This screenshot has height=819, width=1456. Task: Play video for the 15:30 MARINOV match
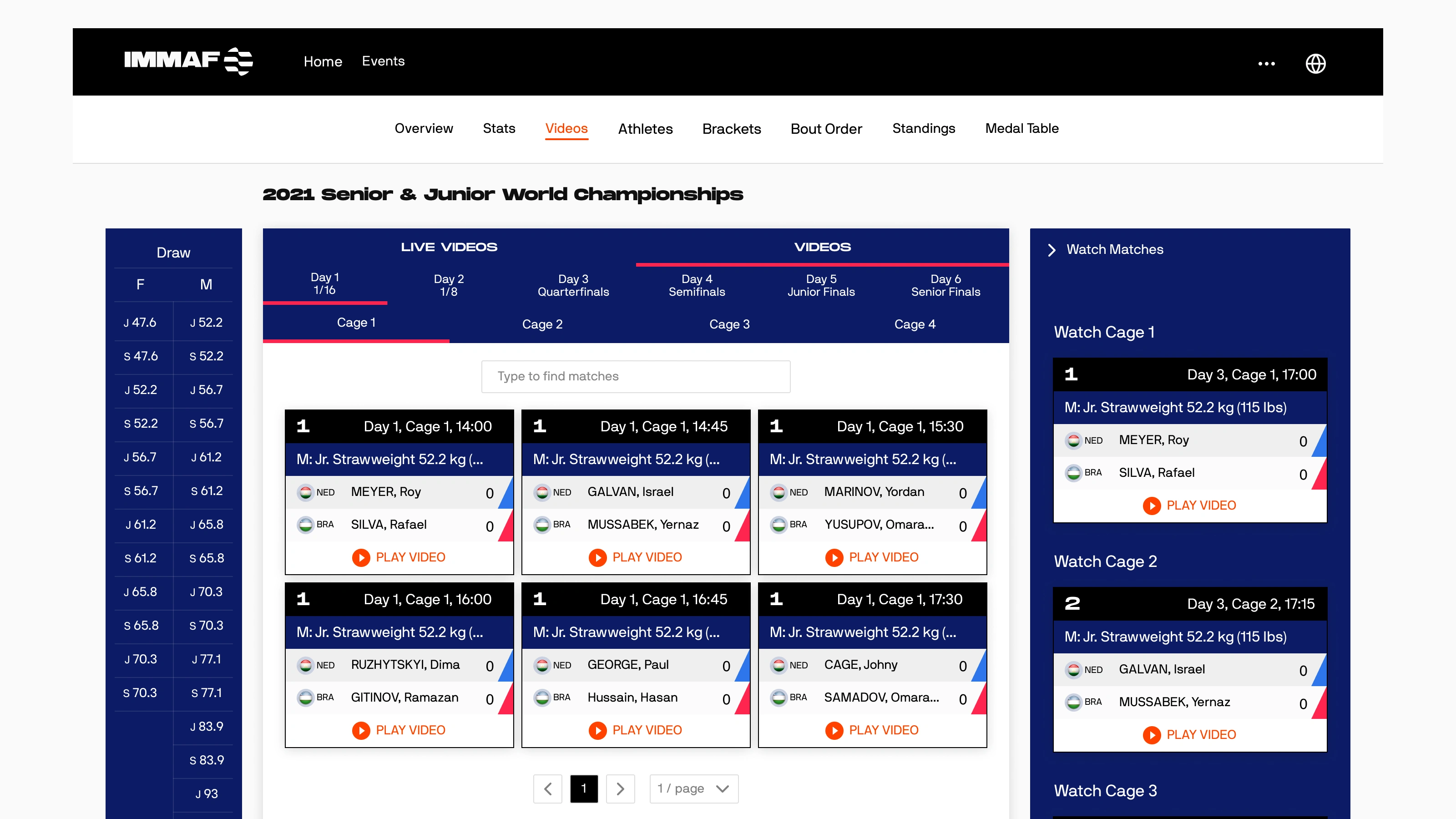(872, 557)
